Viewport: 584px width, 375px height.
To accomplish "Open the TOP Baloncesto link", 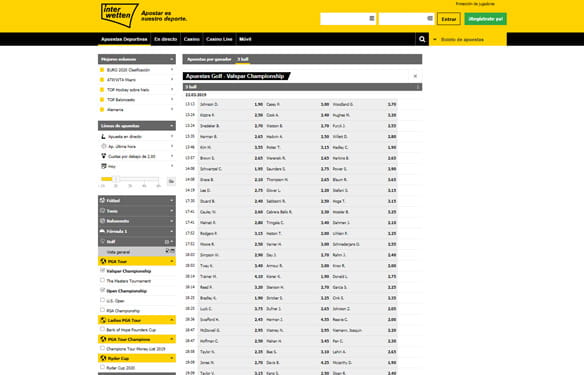I will [121, 99].
